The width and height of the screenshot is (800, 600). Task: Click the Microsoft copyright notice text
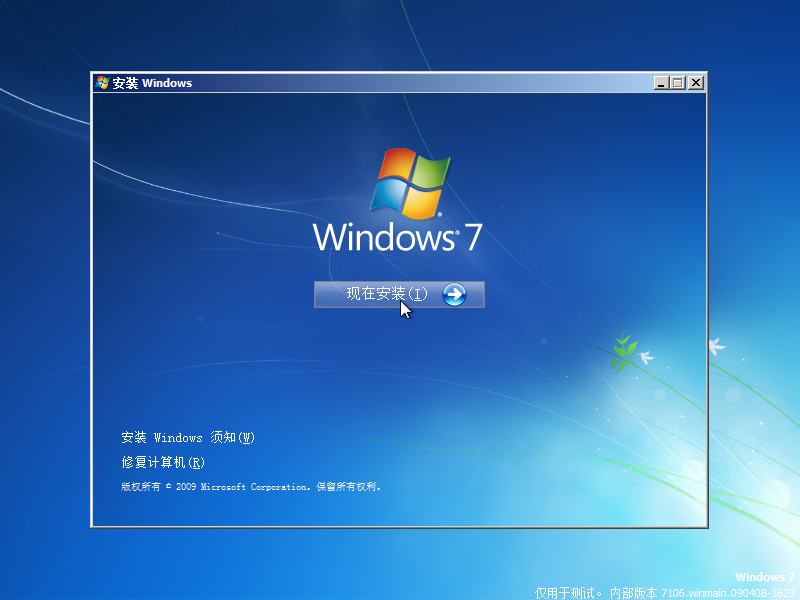point(253,487)
